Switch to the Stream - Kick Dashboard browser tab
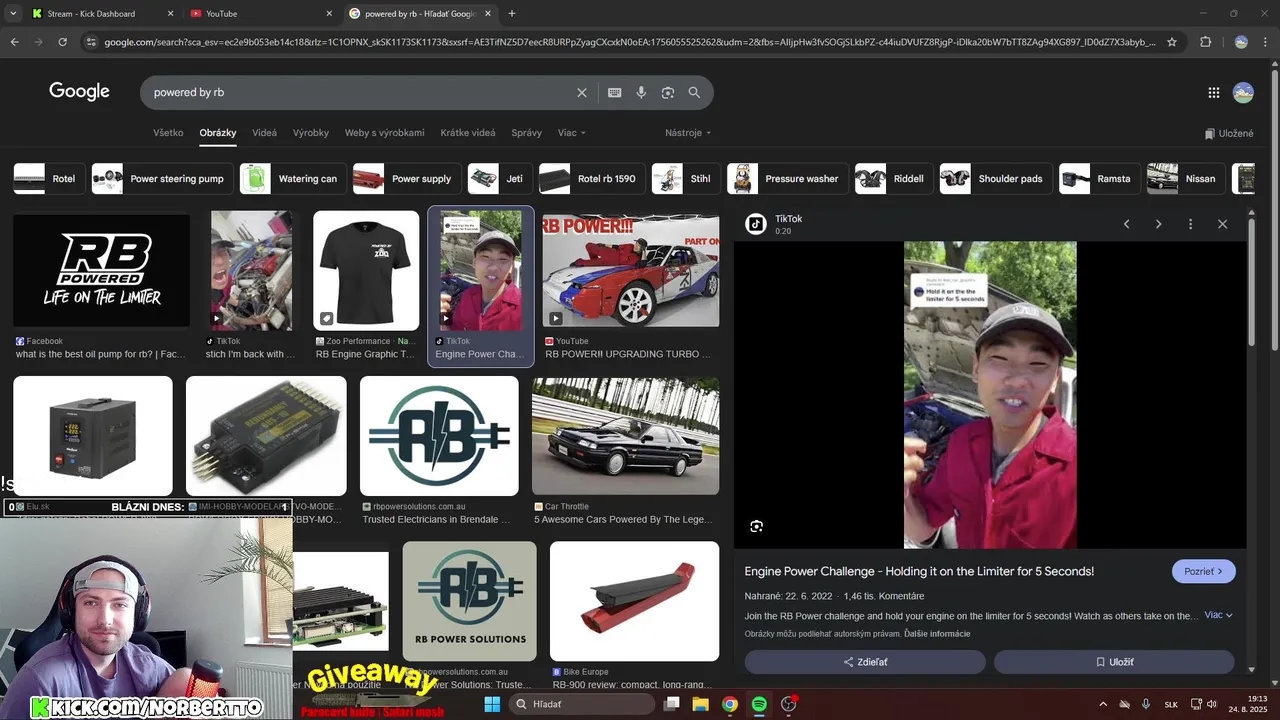The height and width of the screenshot is (720, 1280). pos(101,14)
